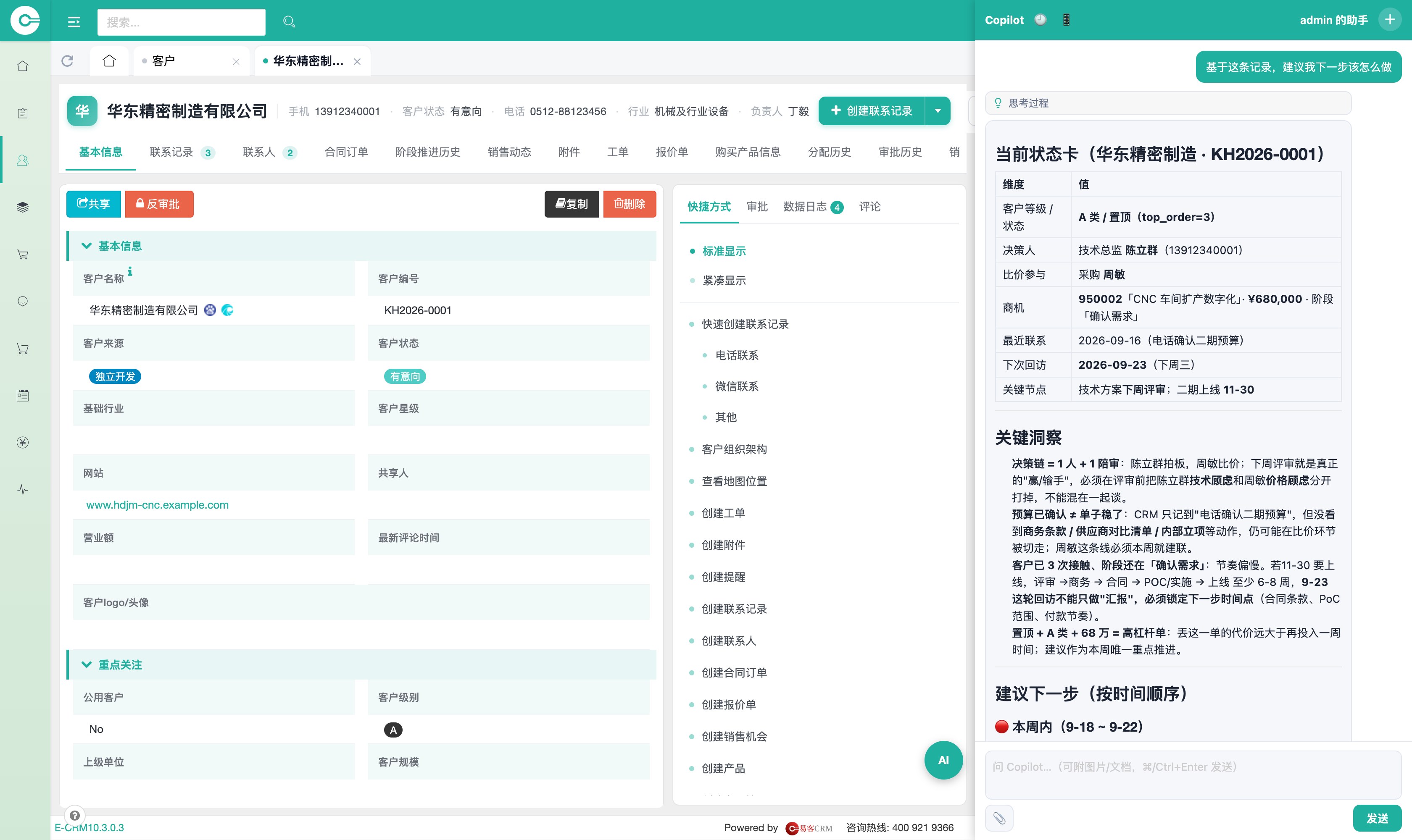Click the refresh tab icon
The height and width of the screenshot is (840, 1412).
click(x=67, y=60)
